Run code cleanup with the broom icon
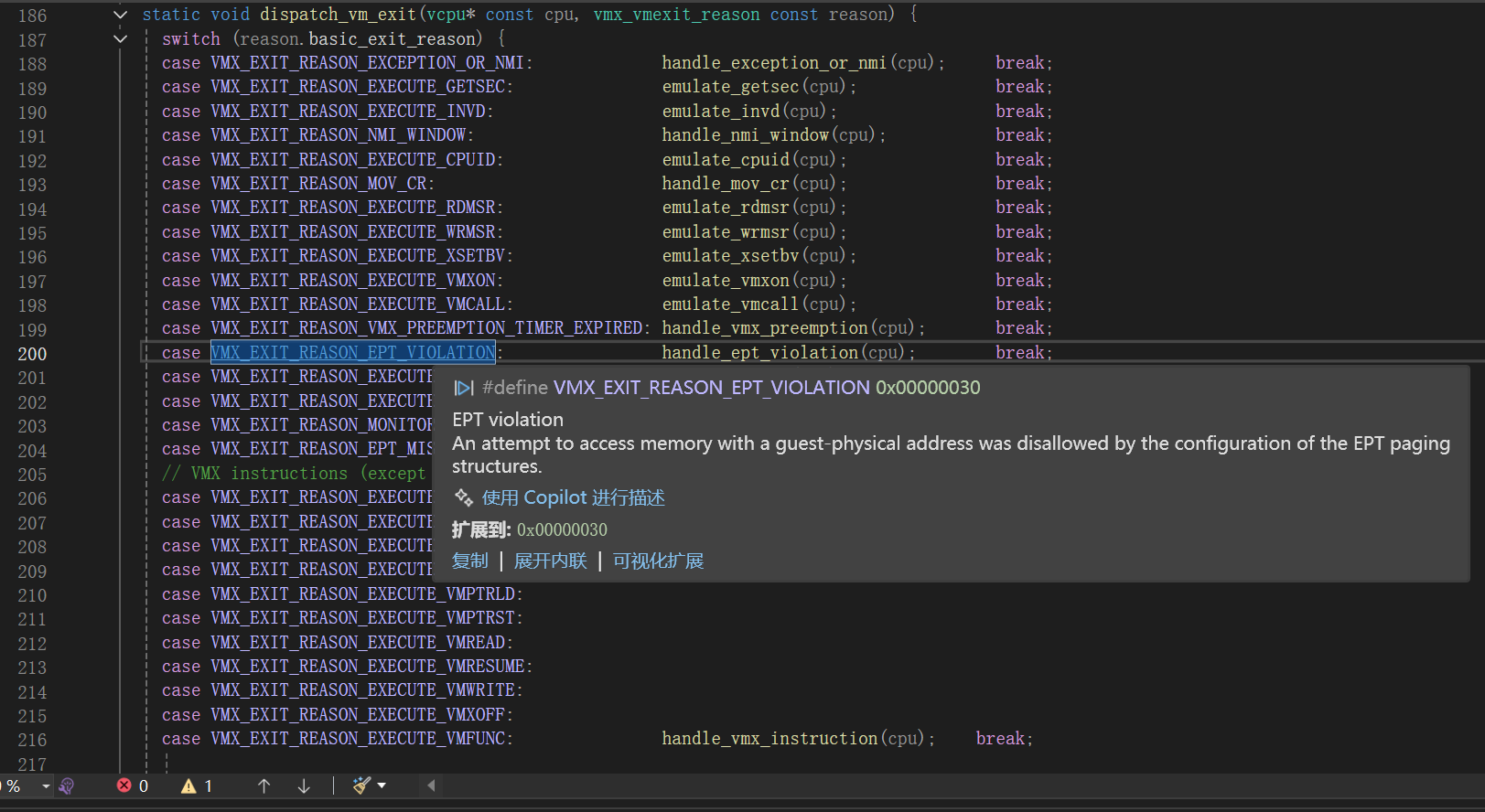Screen dimensions: 1485x812 (362, 785)
